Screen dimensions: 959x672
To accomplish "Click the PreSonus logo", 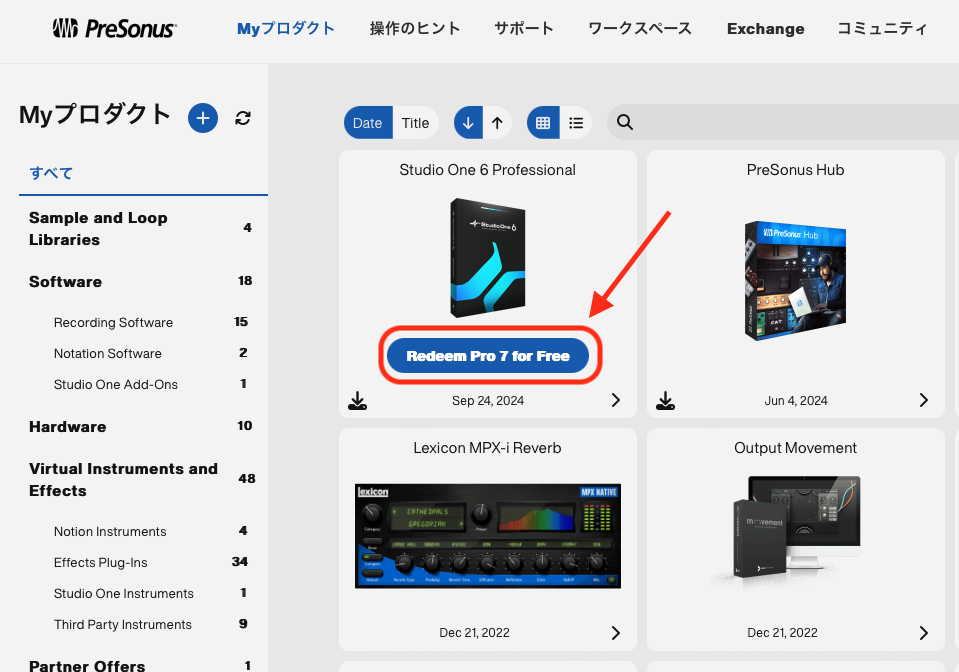I will click(x=114, y=28).
